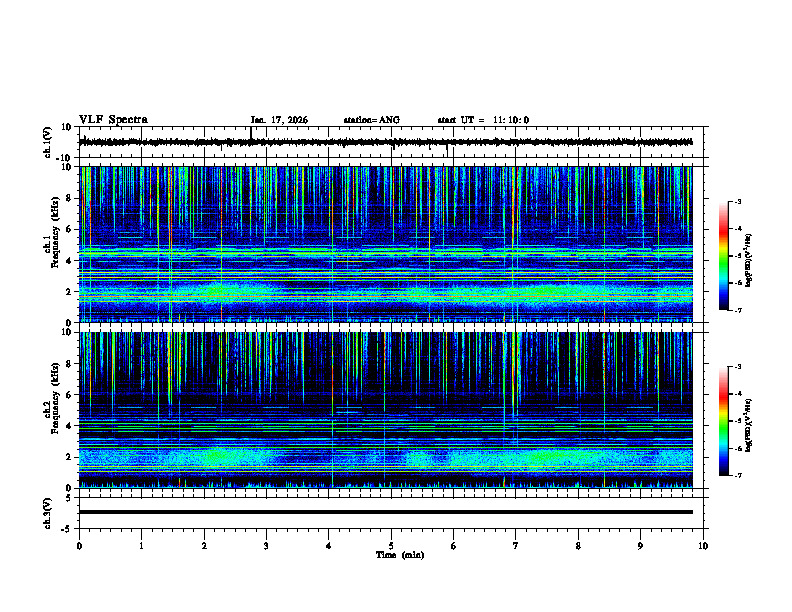
Task: Select the date text "Jan. 17, 2026"
Action: [x=279, y=120]
